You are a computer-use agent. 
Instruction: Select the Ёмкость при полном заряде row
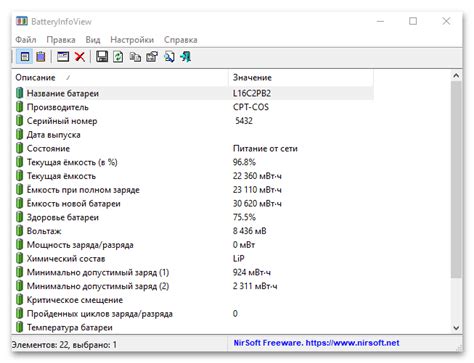tap(193, 189)
